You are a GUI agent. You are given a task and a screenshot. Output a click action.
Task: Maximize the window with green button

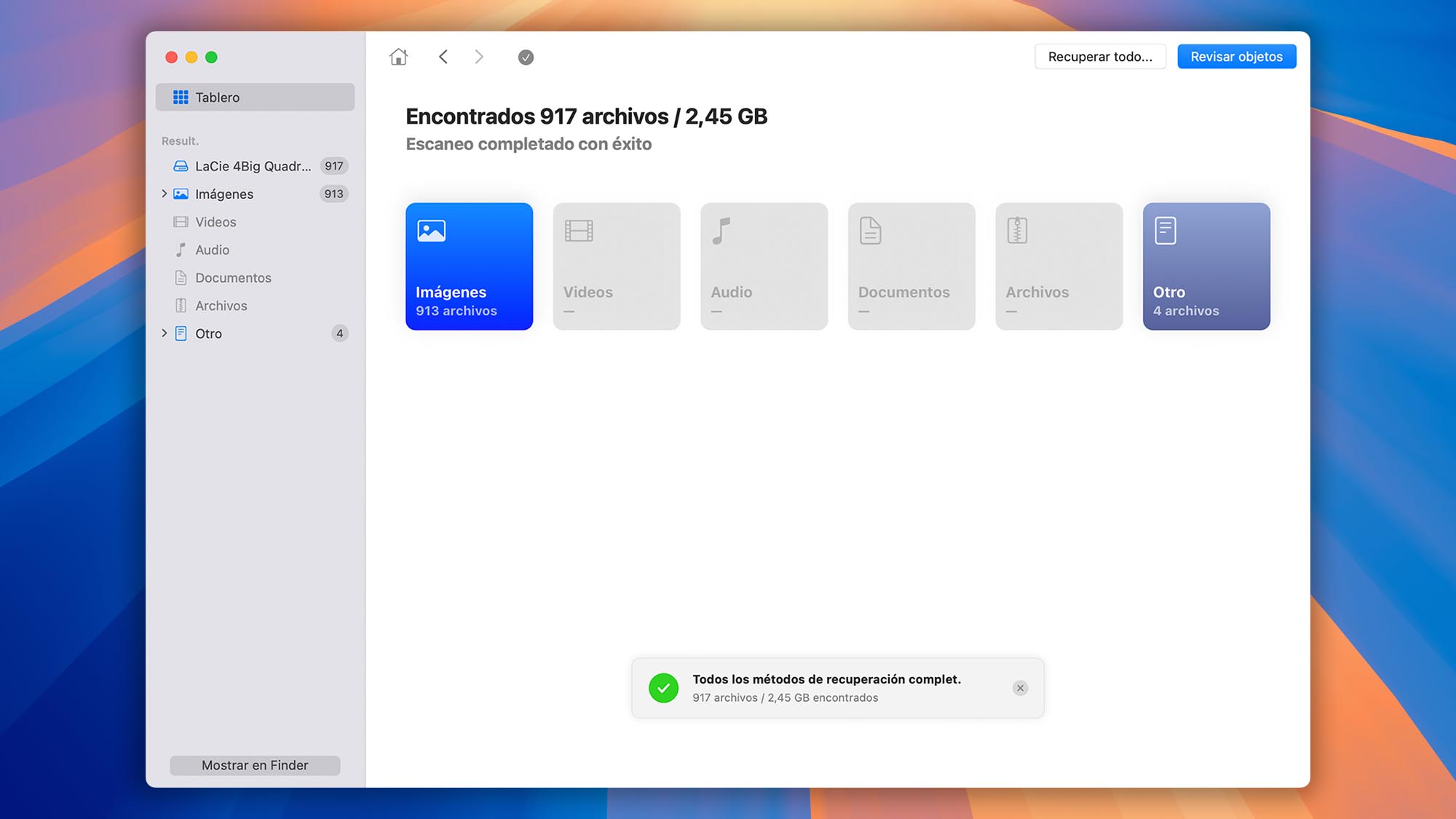211,57
